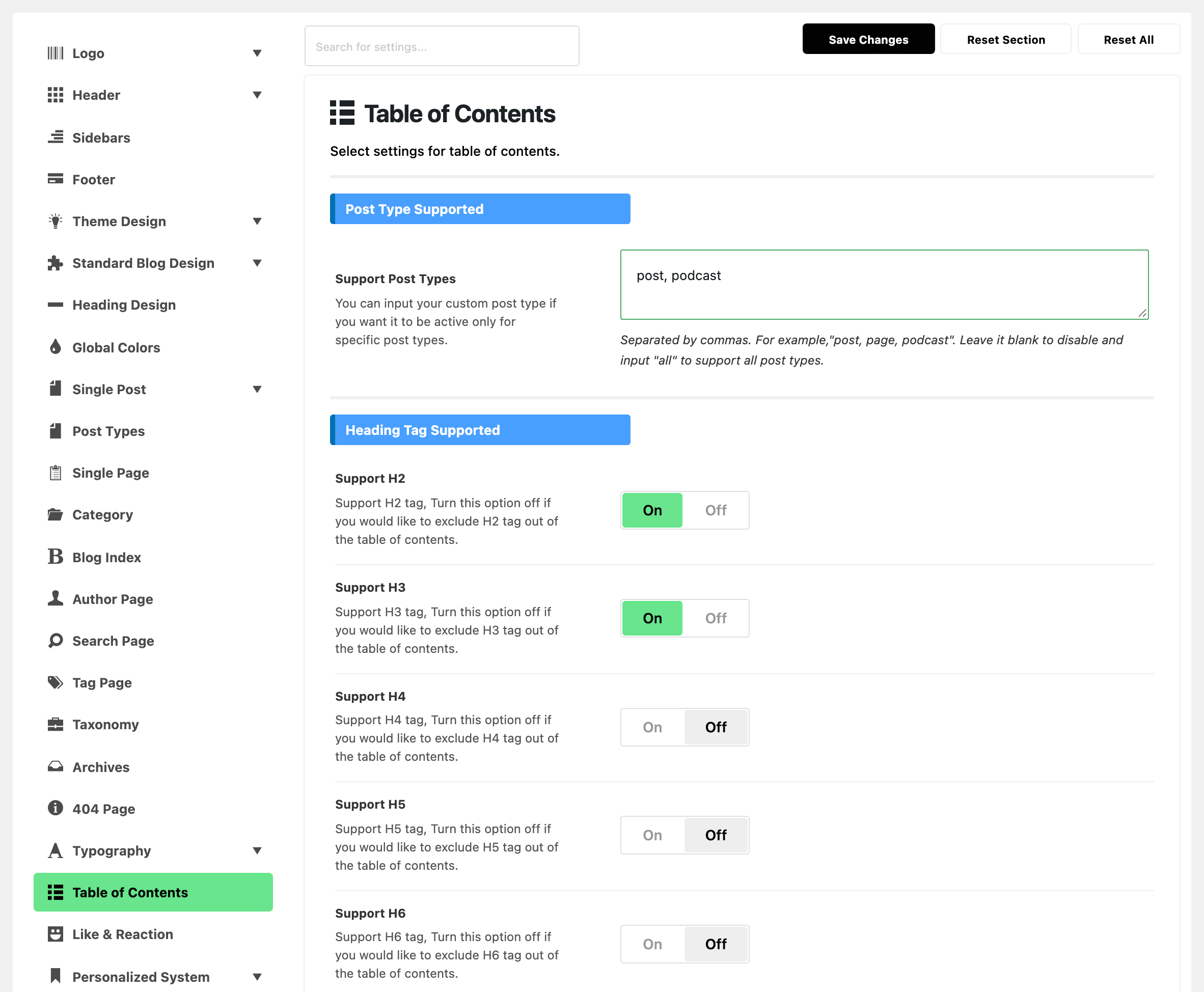
Task: Switch Support H4 to On
Action: [652, 727]
